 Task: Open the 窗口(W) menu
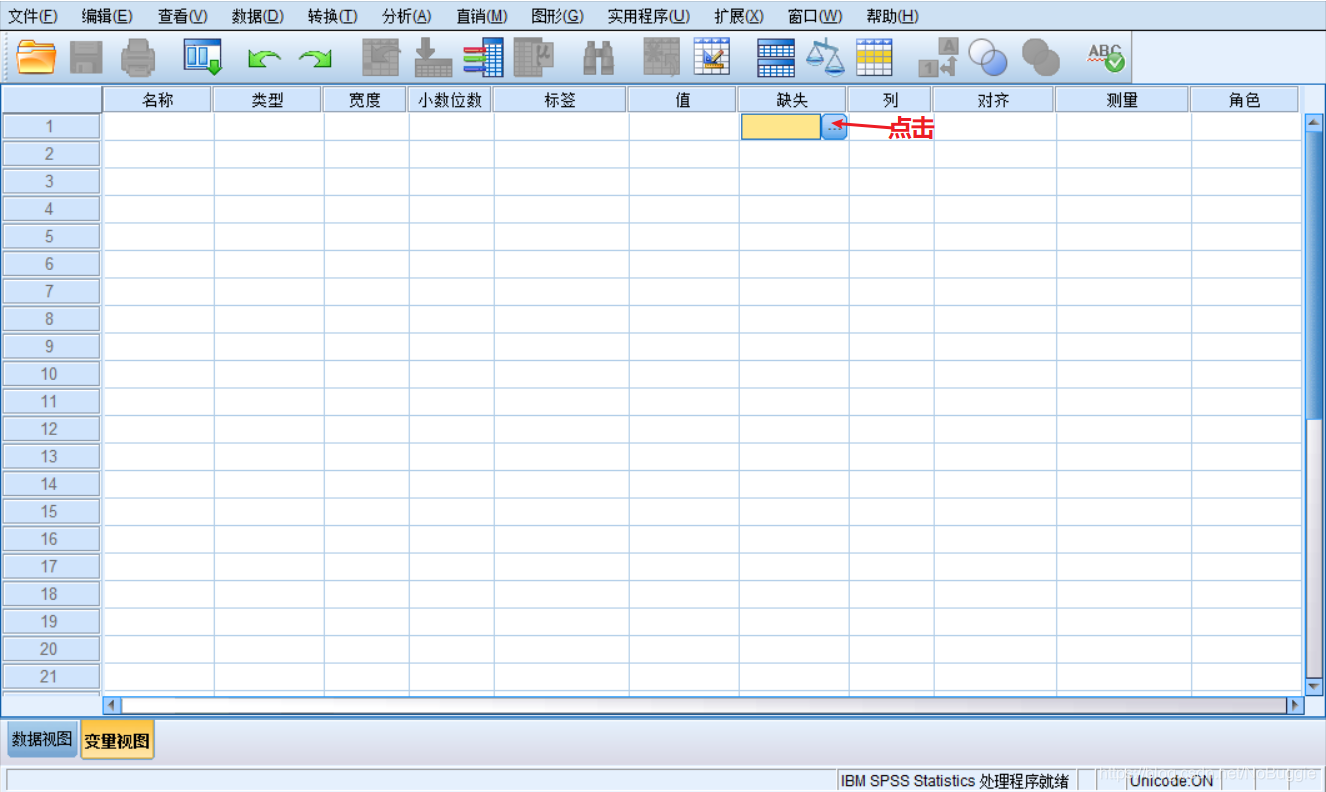pos(815,16)
